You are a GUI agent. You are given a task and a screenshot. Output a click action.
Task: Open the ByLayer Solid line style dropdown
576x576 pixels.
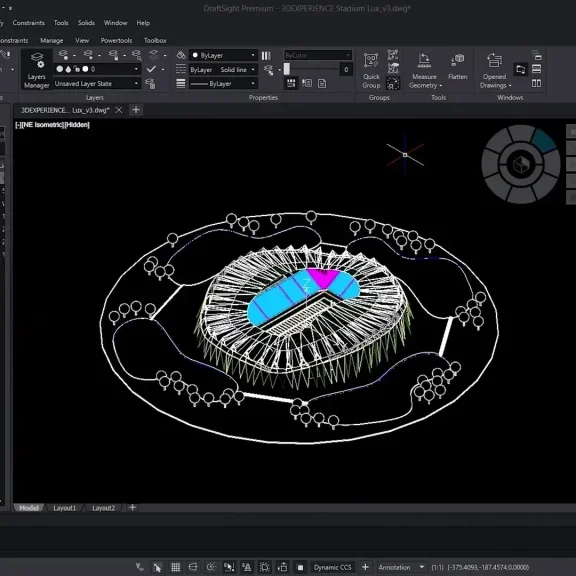[x=223, y=69]
